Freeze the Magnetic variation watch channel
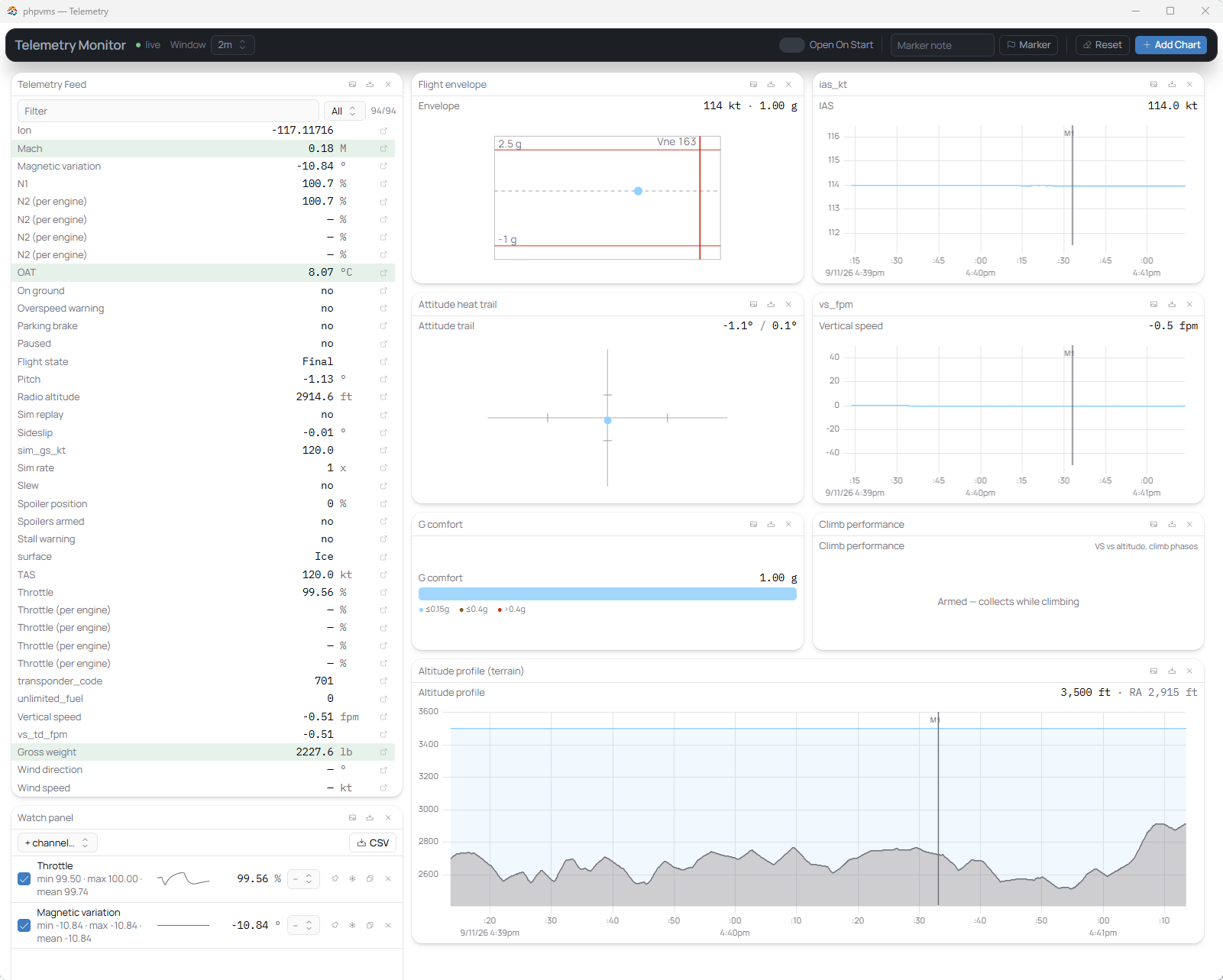This screenshot has width=1223, height=980. (352, 926)
